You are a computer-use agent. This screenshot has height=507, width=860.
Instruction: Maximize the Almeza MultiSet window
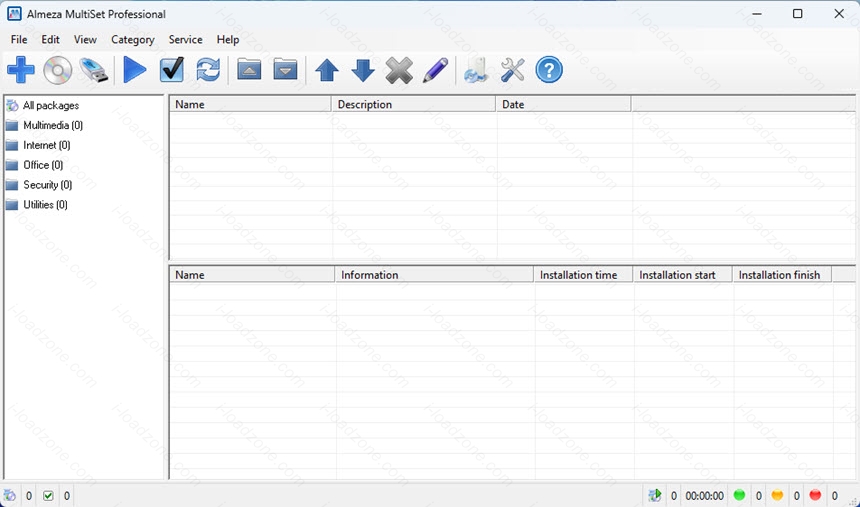pyautogui.click(x=797, y=14)
